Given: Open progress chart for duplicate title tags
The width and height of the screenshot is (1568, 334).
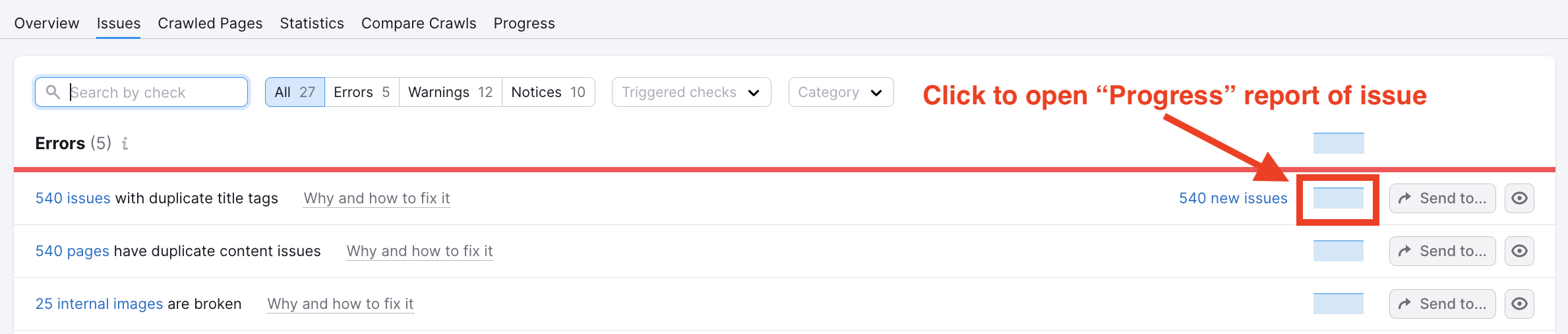Looking at the screenshot, I should tap(1338, 198).
